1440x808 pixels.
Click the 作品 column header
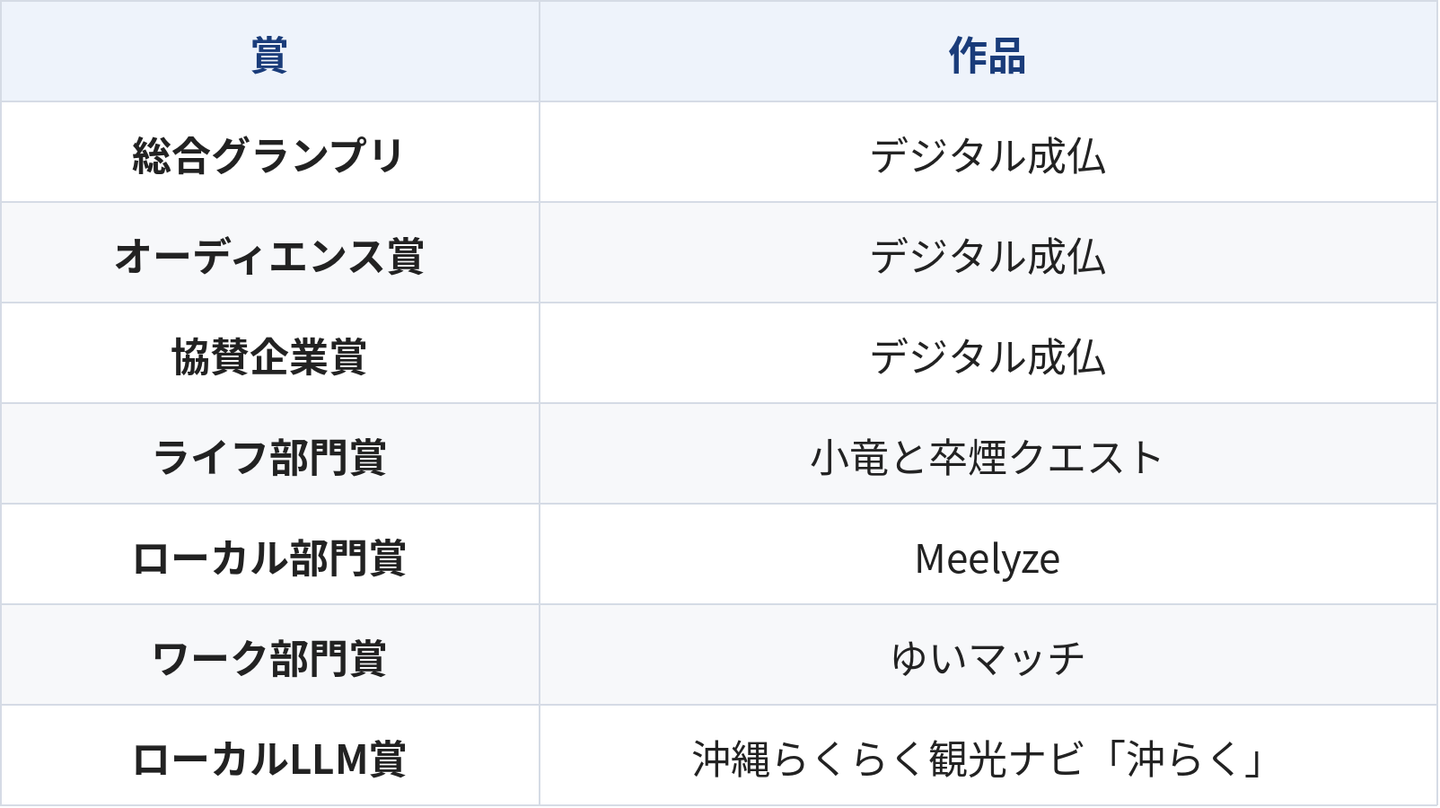[988, 52]
